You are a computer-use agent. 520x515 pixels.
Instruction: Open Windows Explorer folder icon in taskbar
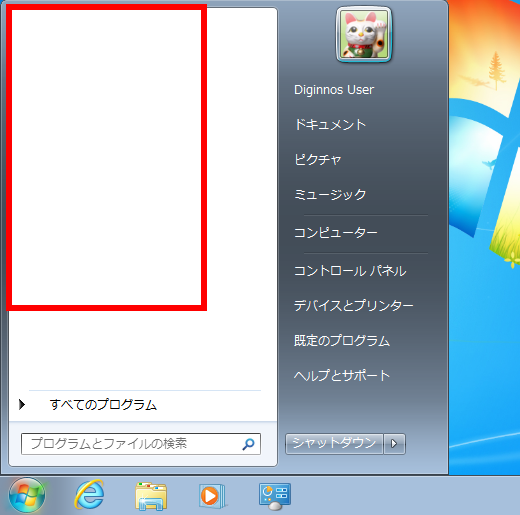point(151,496)
